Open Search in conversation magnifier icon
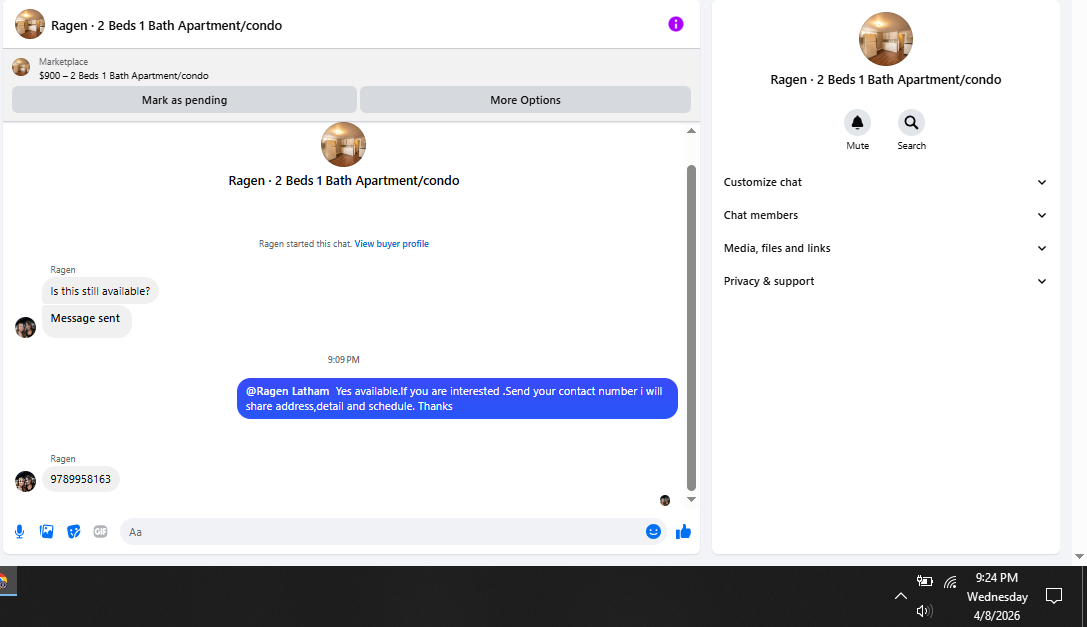 point(911,123)
